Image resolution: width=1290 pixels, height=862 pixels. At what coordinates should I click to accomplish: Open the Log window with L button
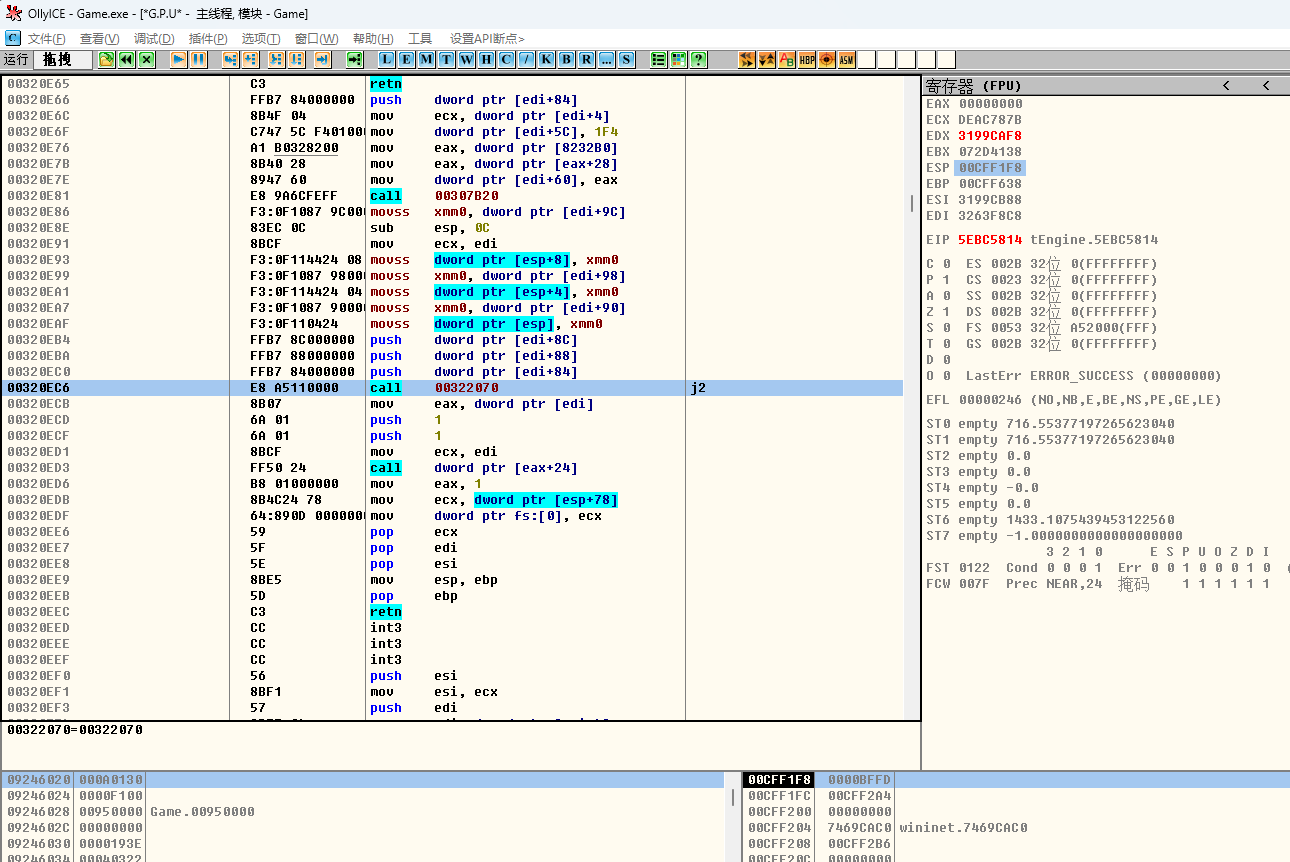(387, 59)
